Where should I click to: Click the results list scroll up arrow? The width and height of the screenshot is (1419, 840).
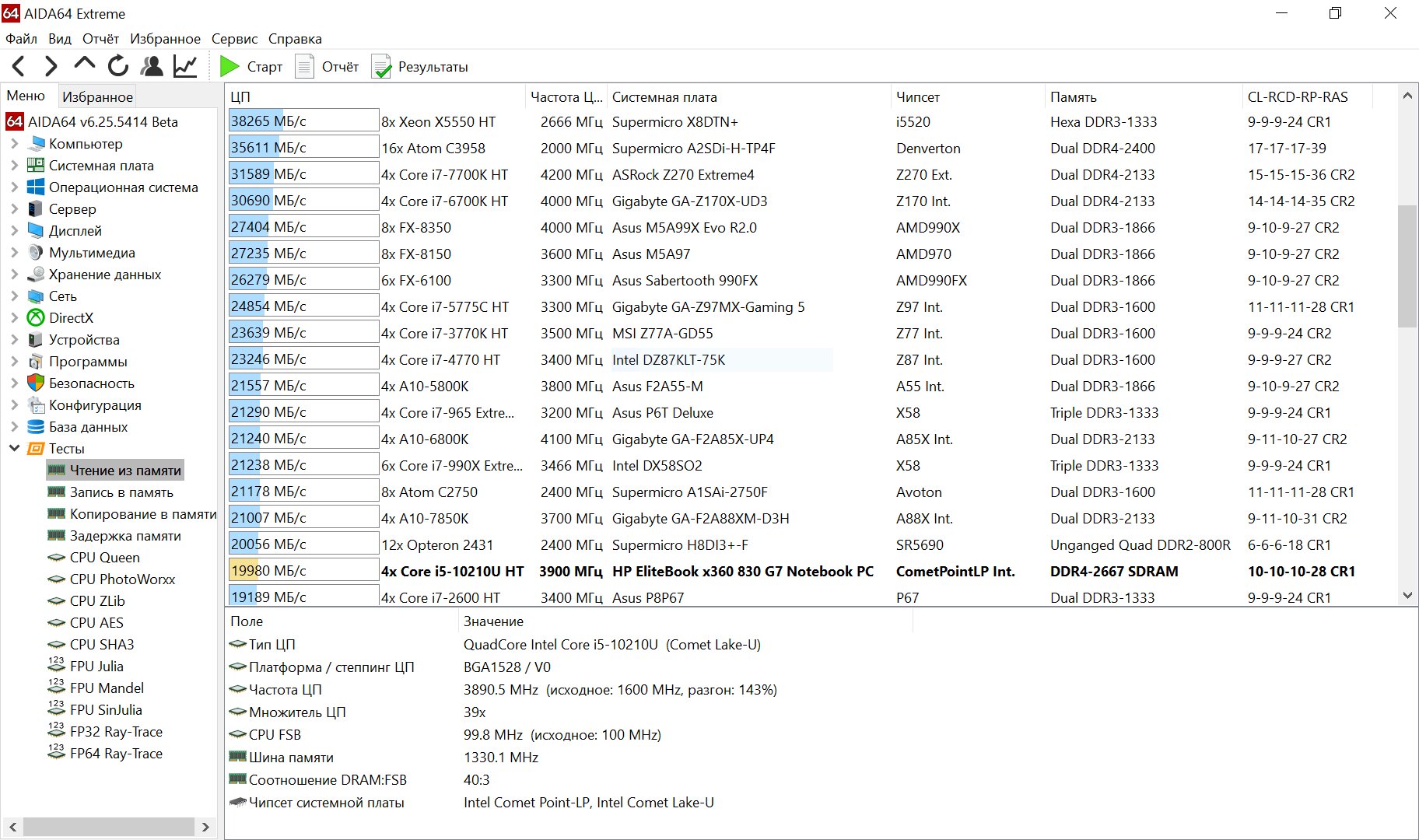pos(1407,96)
